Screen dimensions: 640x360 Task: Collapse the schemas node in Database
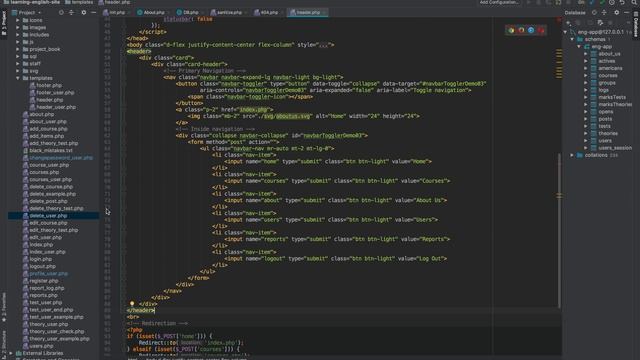(x=572, y=39)
